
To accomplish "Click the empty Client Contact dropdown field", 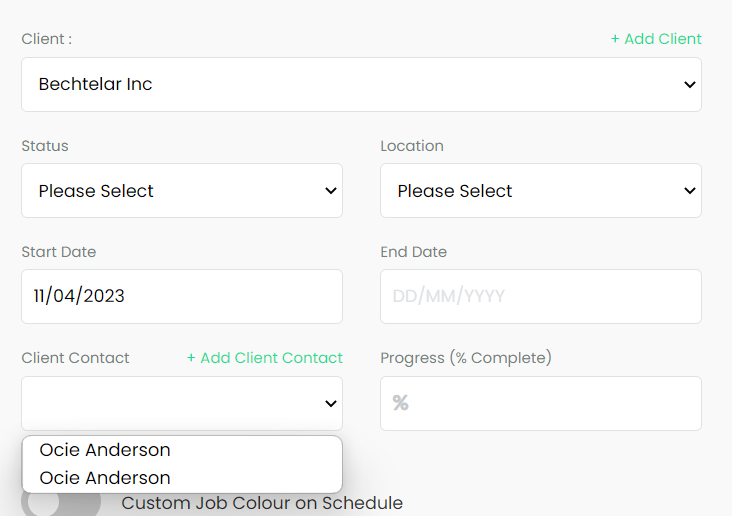I will coord(182,403).
